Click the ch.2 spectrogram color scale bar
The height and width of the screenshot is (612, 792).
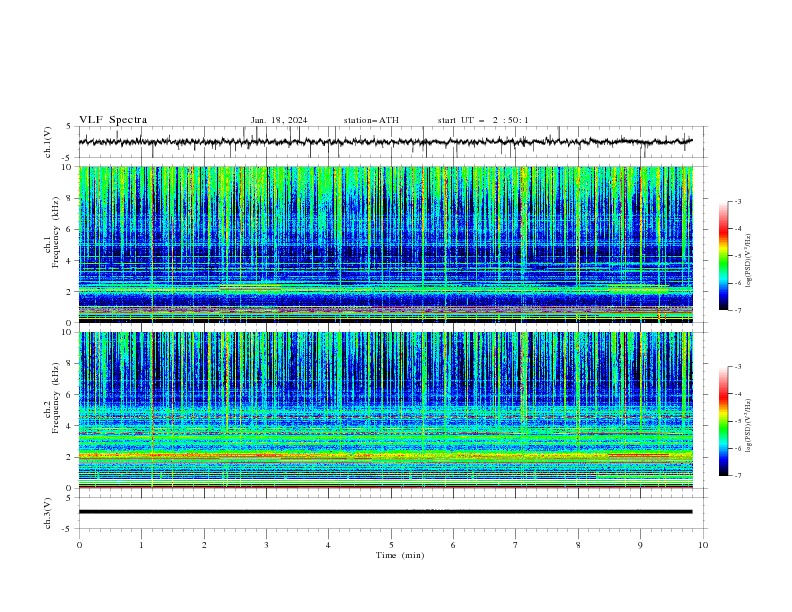(x=723, y=421)
